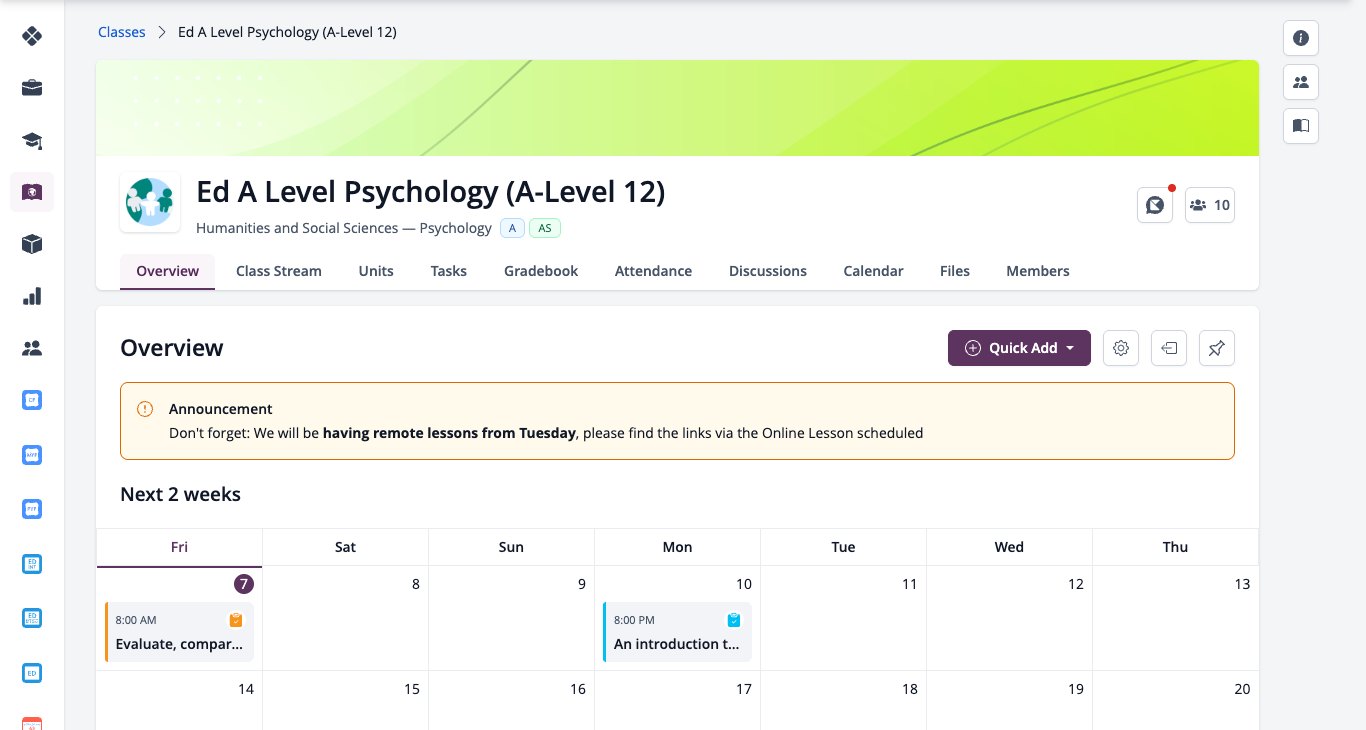Click the collapse panel icon beside gear

point(1169,348)
